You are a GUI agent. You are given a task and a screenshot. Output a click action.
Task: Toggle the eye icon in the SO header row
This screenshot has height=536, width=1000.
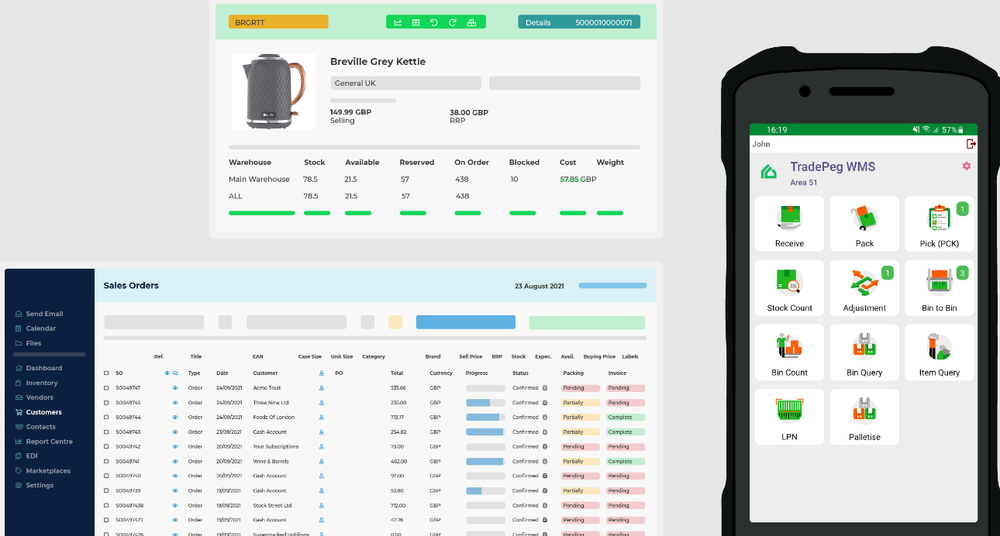tap(167, 373)
